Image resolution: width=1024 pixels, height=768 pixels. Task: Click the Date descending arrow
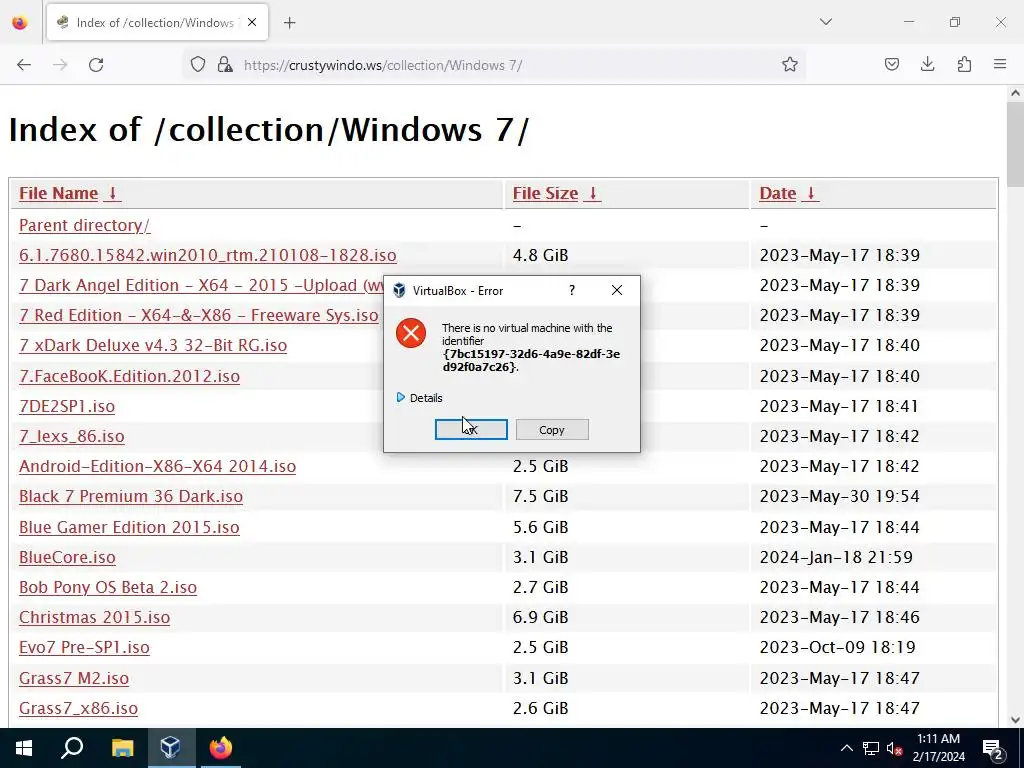tap(810, 193)
